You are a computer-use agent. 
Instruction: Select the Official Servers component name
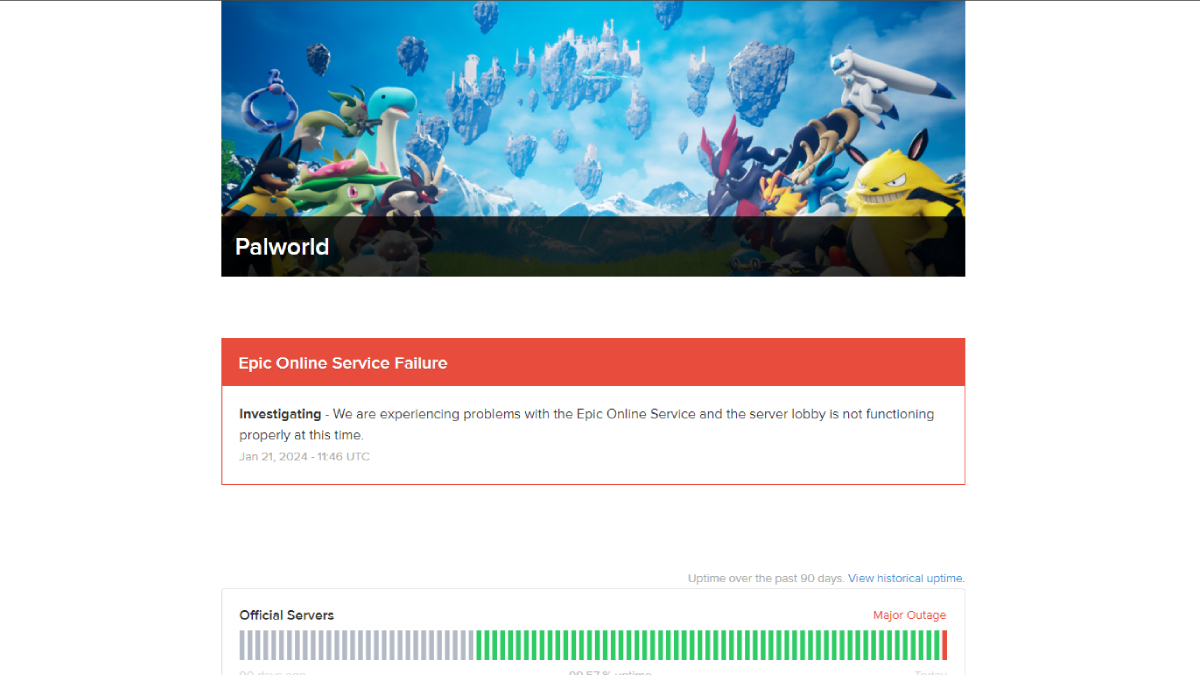click(286, 615)
